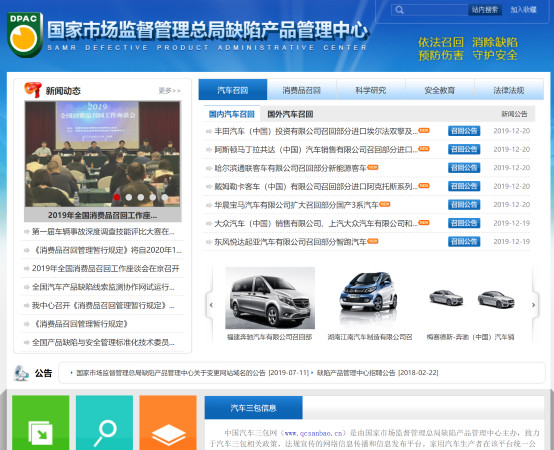Click 加入收藏 bookmark link

(524, 10)
